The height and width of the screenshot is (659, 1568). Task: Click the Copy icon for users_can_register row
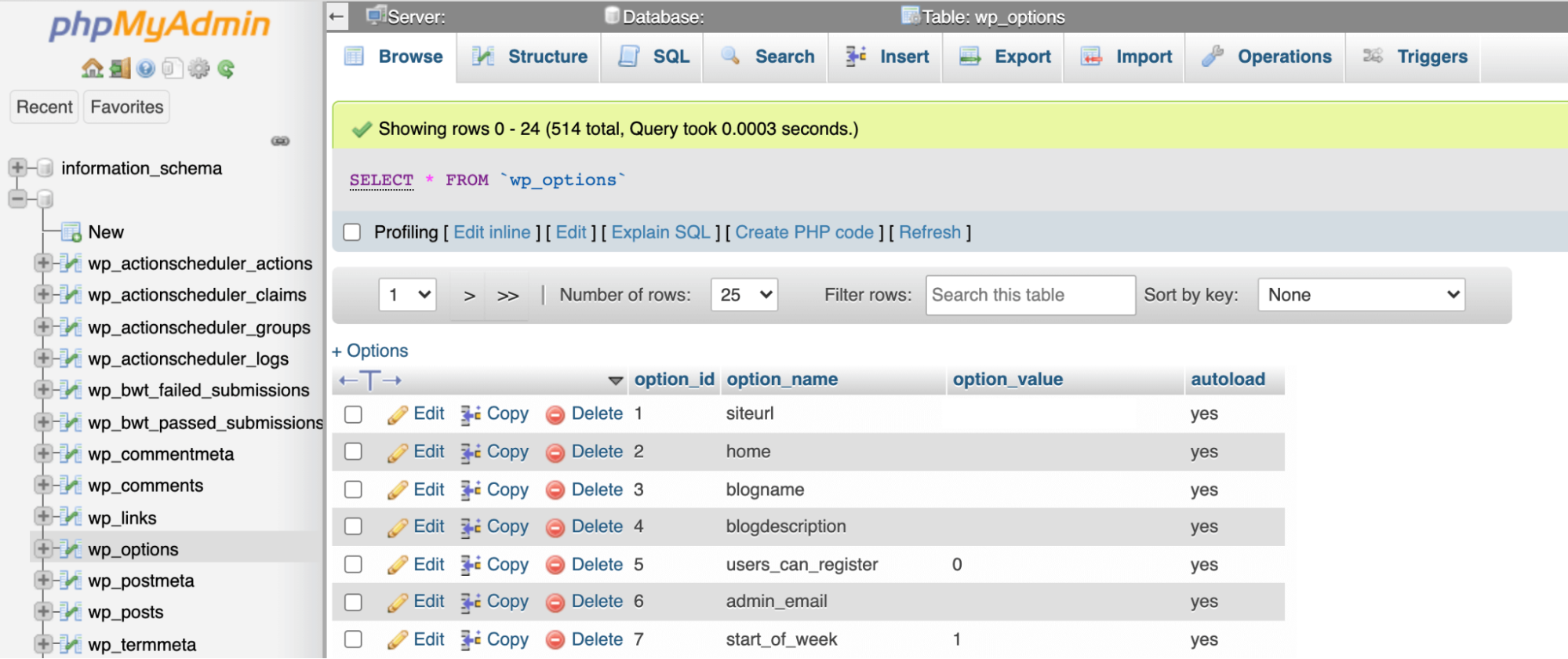[471, 566]
